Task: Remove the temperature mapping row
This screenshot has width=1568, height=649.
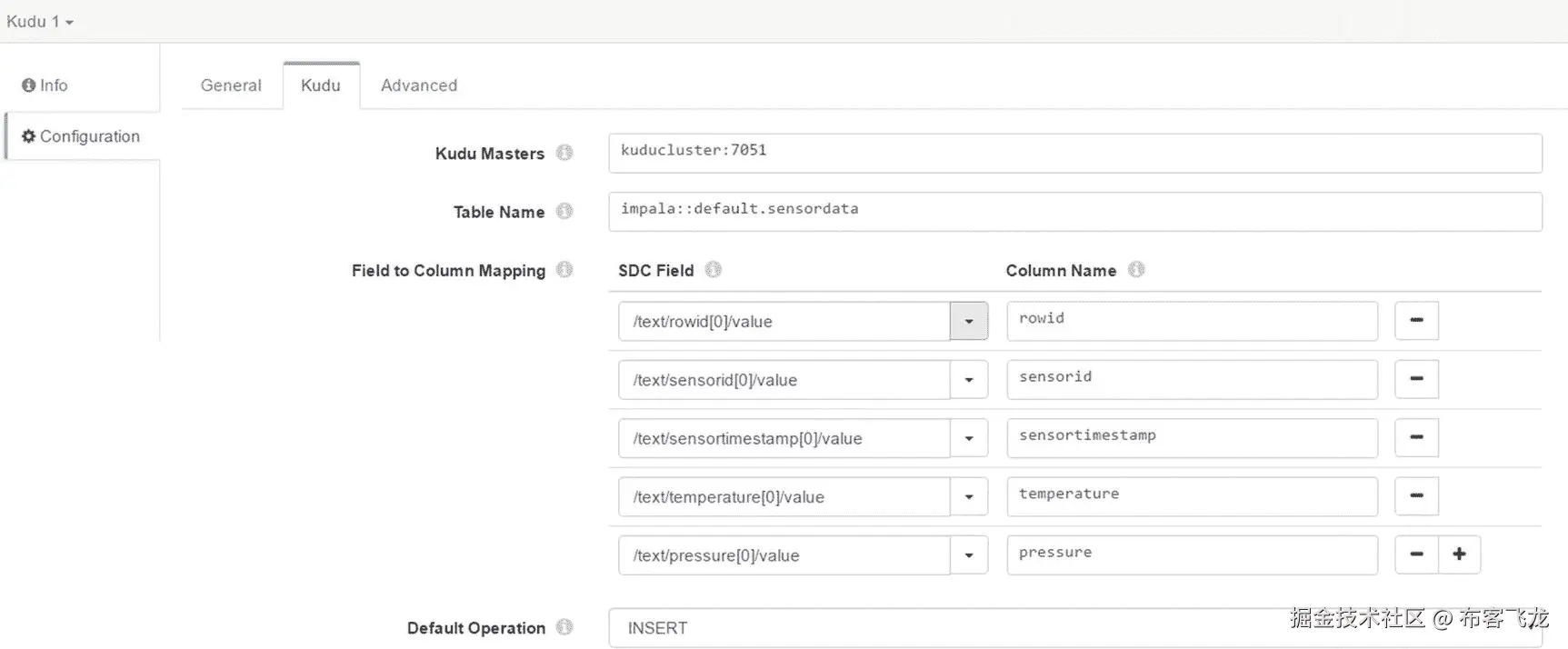Action: 1416,496
